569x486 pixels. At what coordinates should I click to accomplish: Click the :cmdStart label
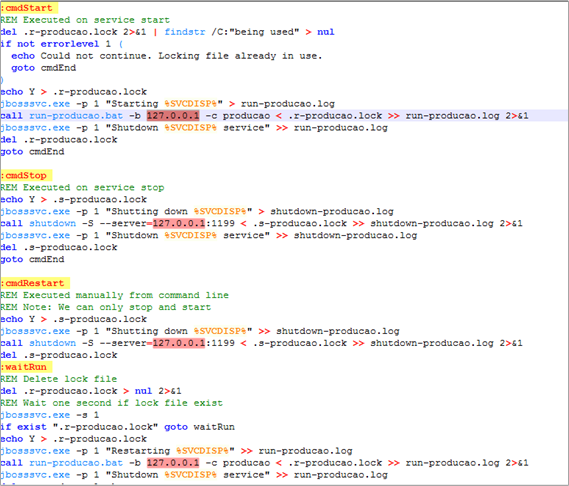pos(29,8)
